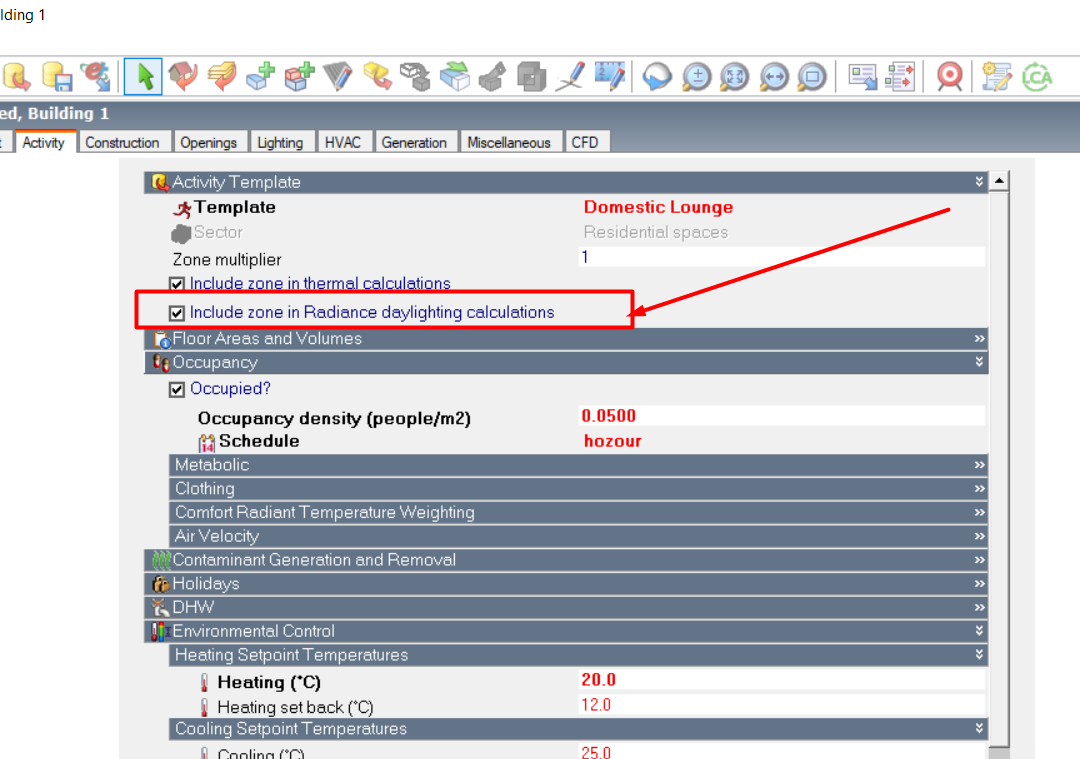Click the house icon with red arrow

pos(183,76)
